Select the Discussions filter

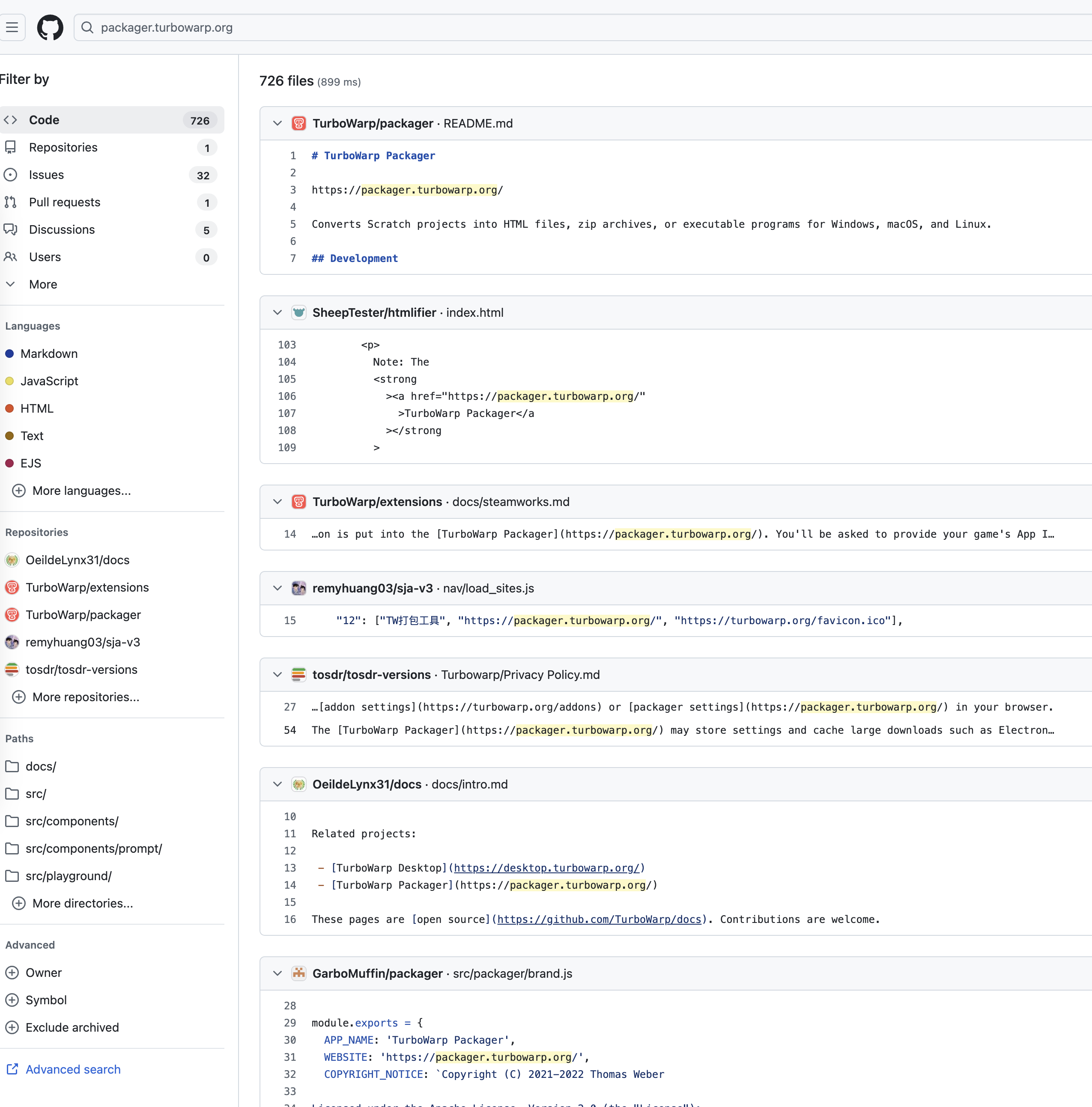[x=111, y=230]
